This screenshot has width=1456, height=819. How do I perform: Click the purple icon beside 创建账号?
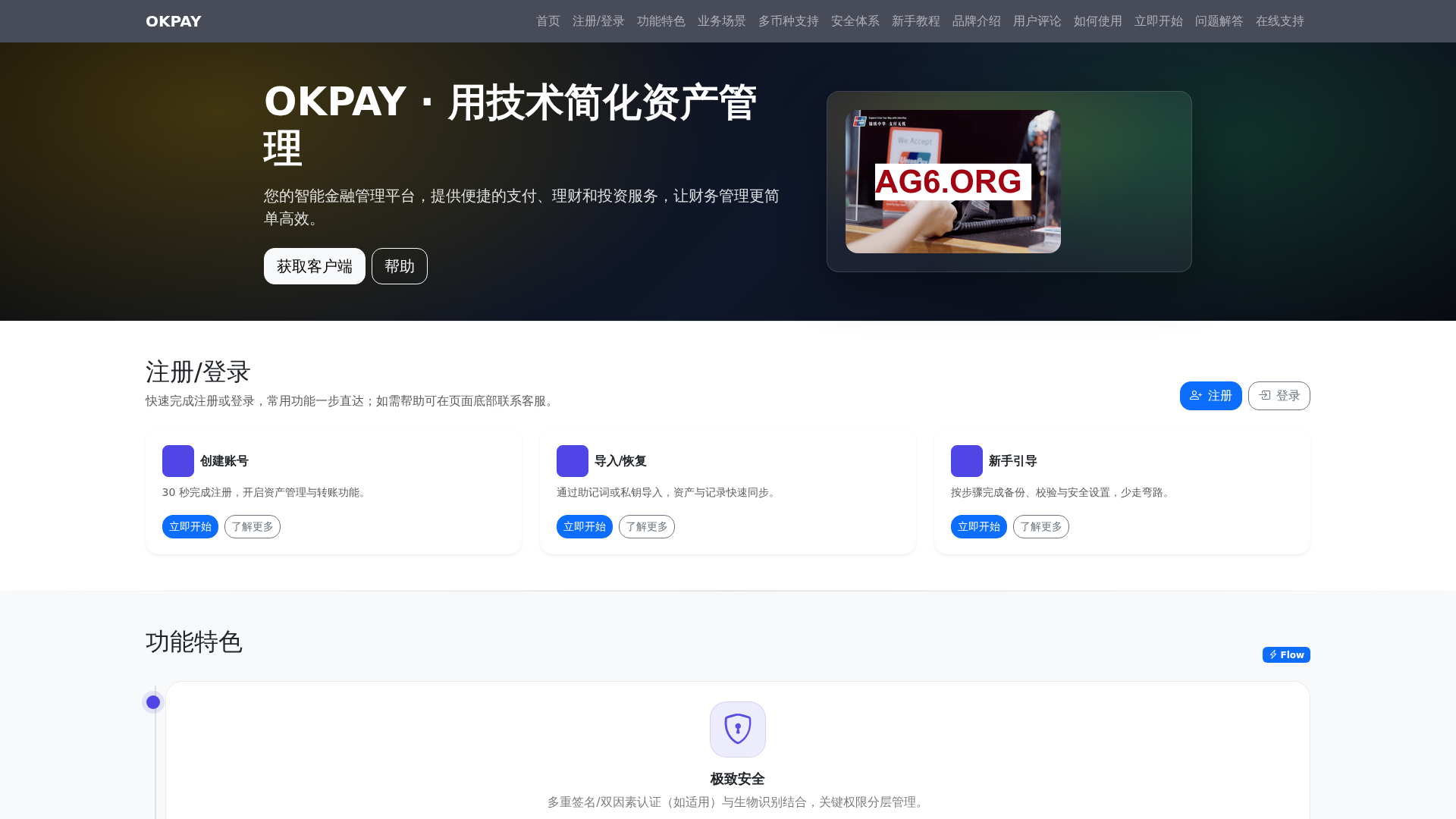pos(178,461)
